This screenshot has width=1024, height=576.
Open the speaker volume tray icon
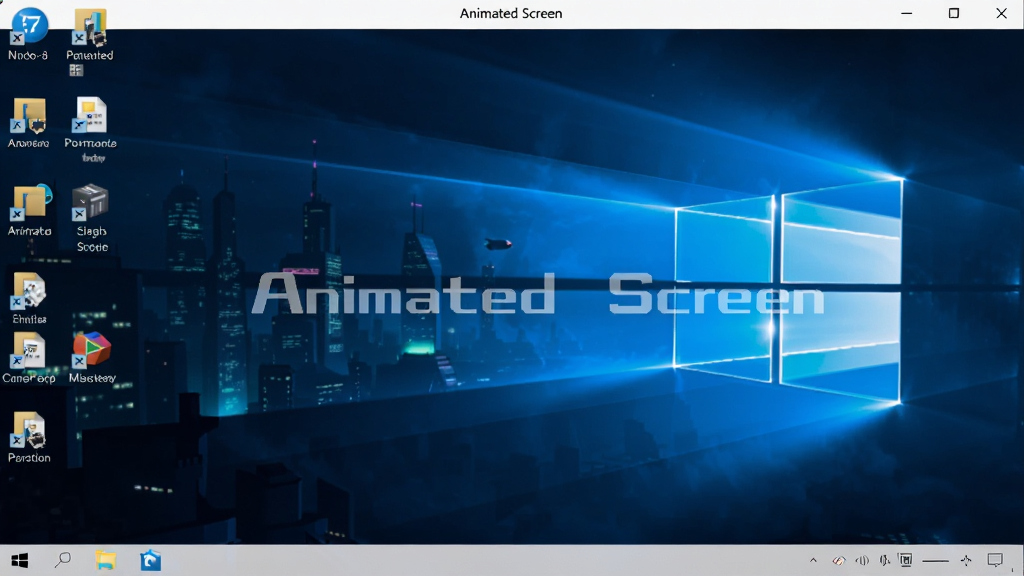click(x=862, y=560)
